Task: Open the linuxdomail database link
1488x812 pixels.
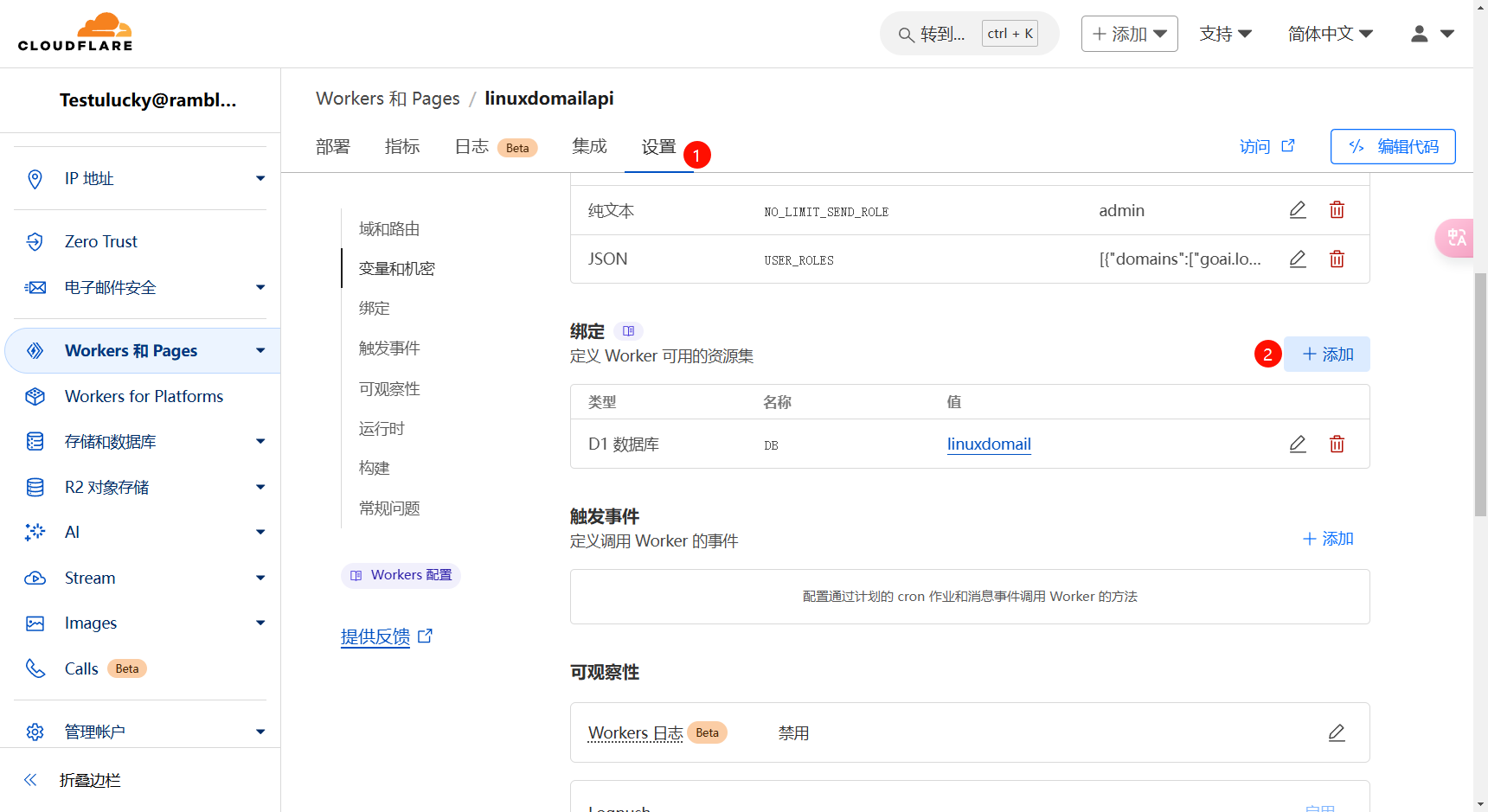Action: coord(989,444)
